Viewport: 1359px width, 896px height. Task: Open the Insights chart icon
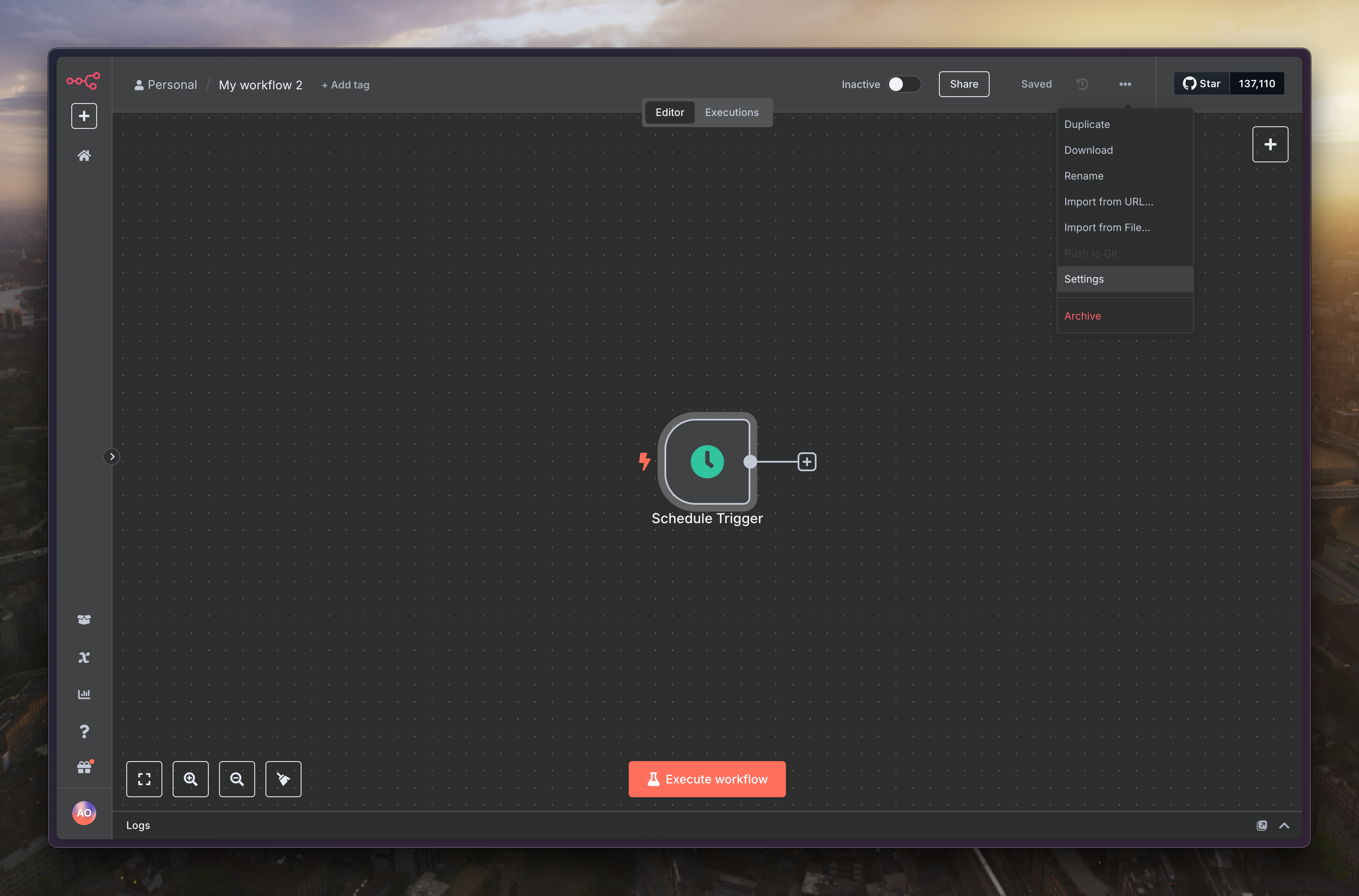pyautogui.click(x=84, y=694)
